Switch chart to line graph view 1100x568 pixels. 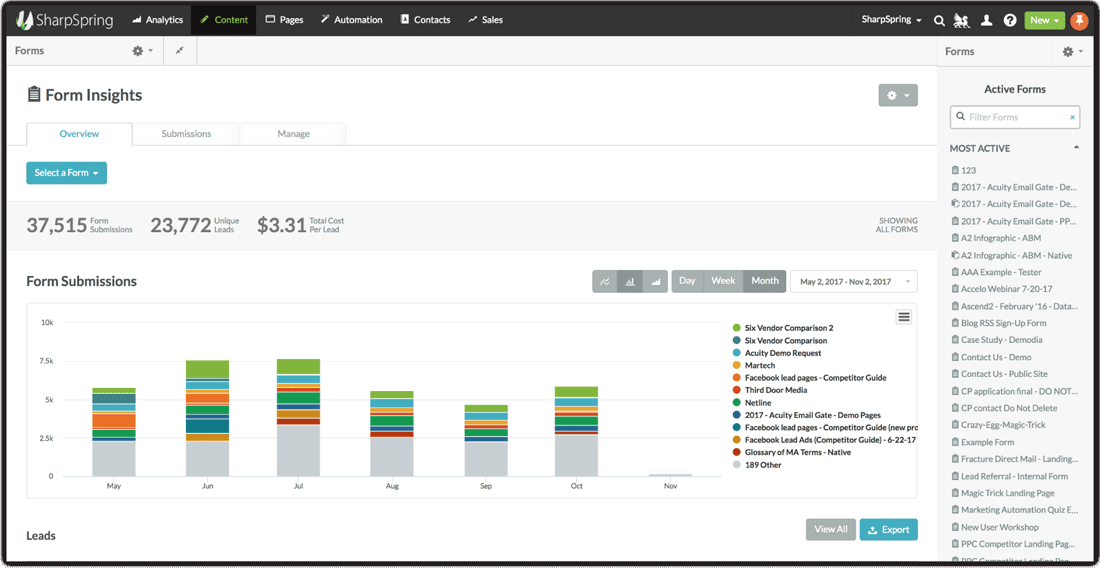[x=605, y=282]
